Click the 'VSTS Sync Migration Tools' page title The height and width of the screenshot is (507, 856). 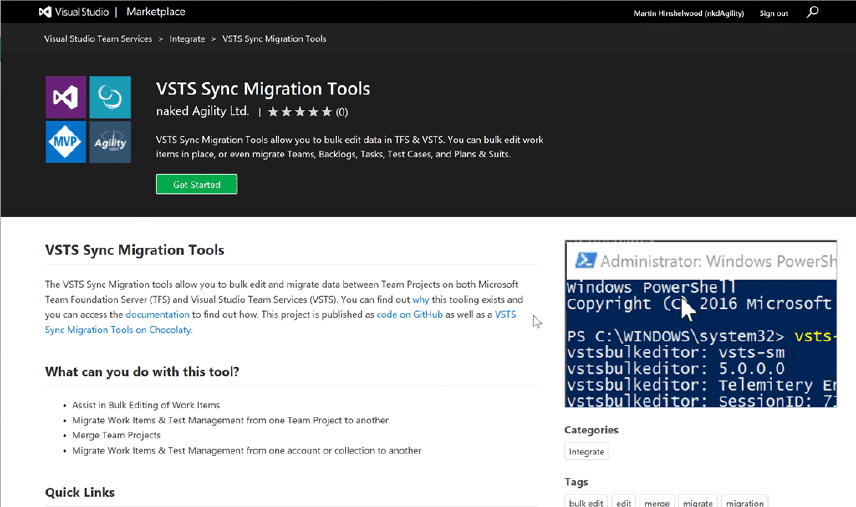(263, 88)
